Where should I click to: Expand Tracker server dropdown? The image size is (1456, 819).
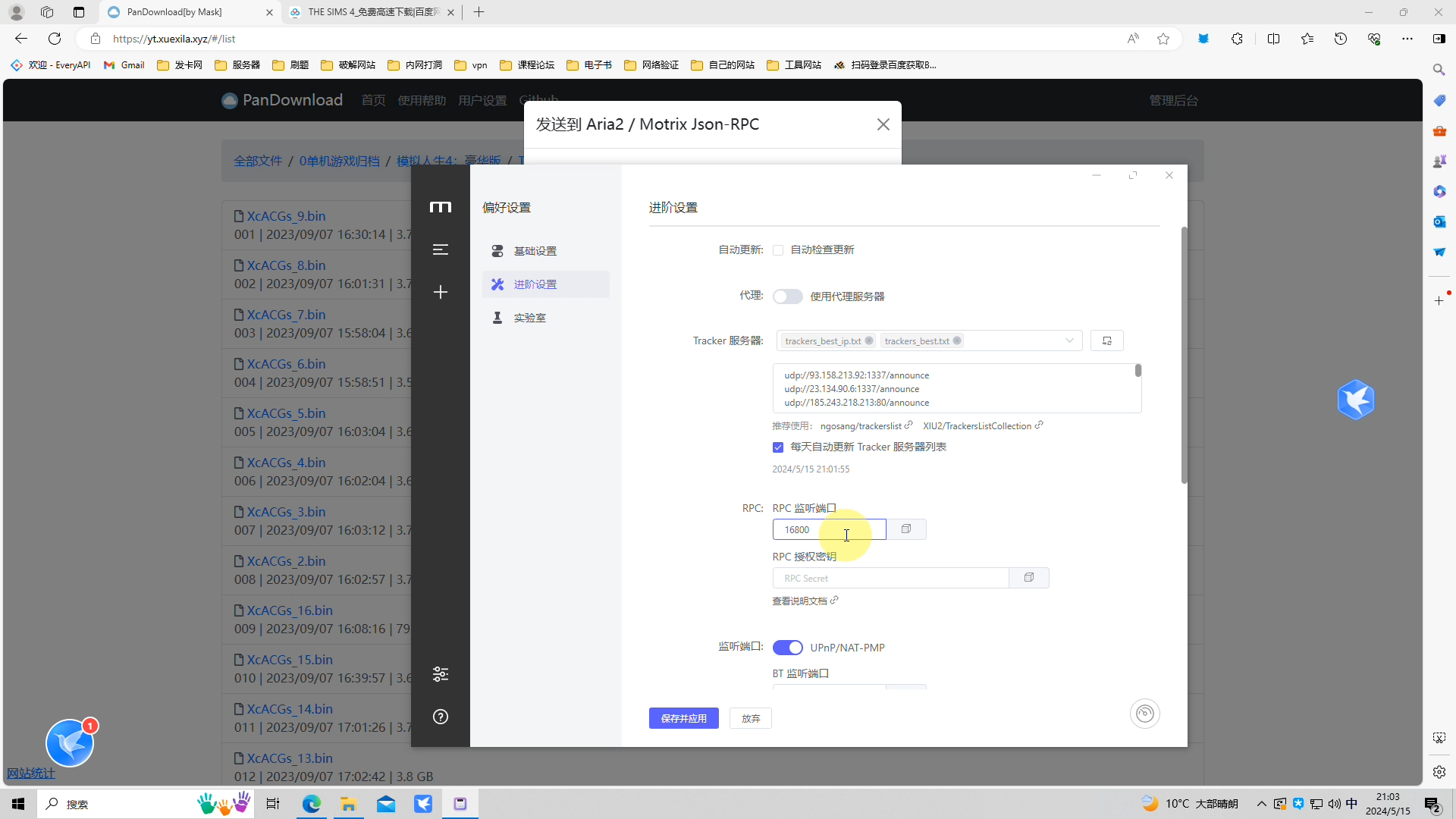tap(1069, 340)
